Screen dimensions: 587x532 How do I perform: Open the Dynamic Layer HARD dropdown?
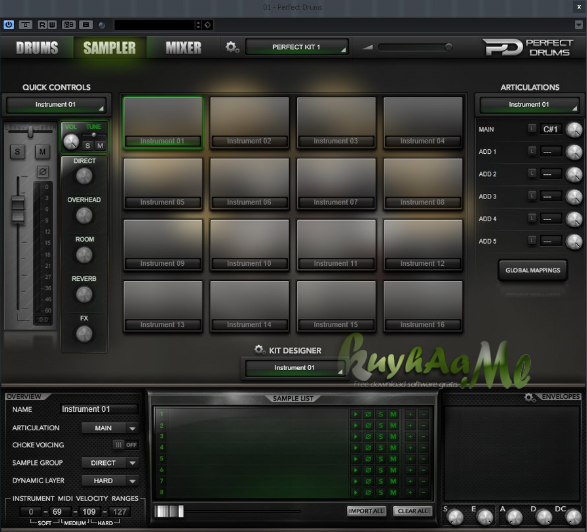(110, 481)
